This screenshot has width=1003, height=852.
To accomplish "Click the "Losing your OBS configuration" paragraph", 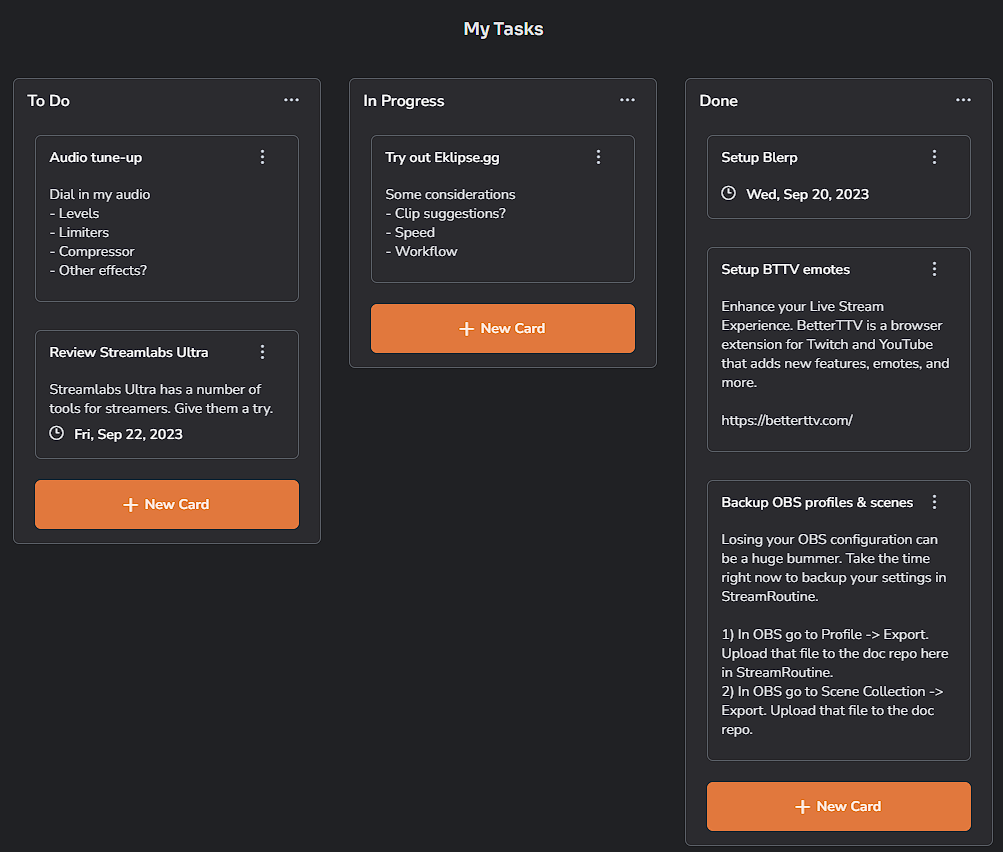I will coord(834,567).
